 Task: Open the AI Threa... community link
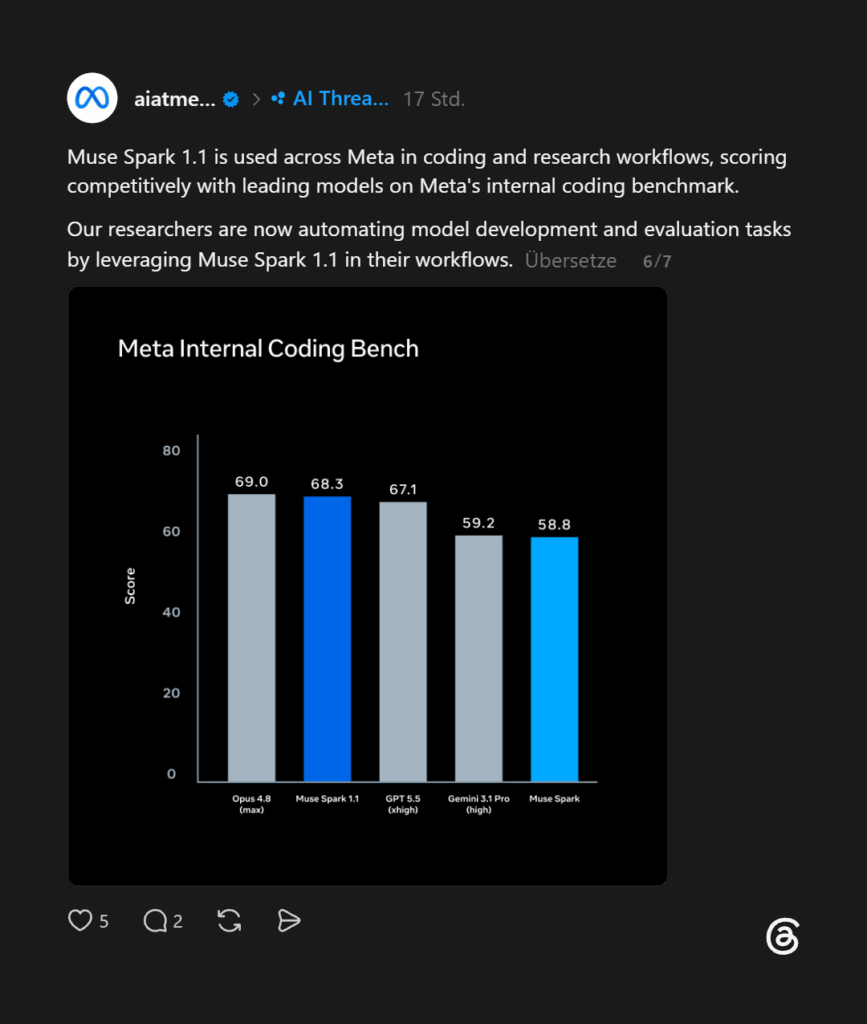[x=340, y=99]
